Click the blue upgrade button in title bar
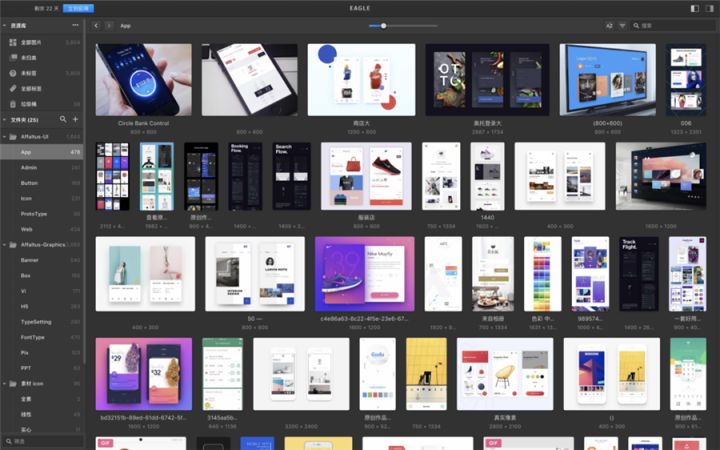 (x=79, y=8)
